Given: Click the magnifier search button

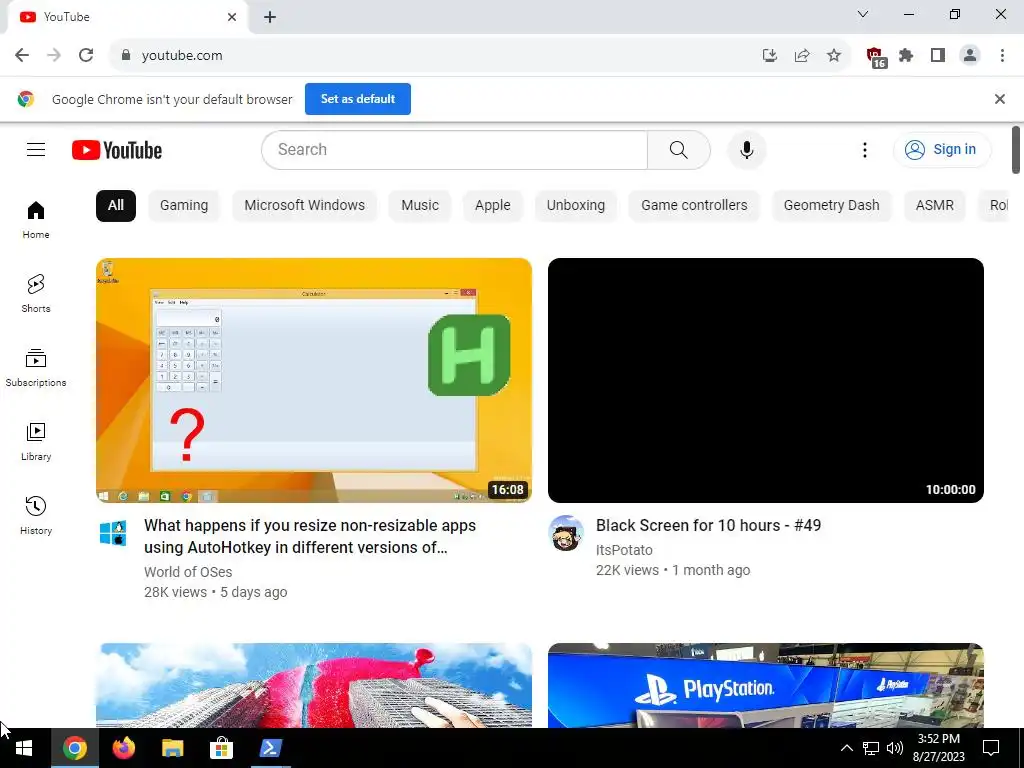Looking at the screenshot, I should (679, 150).
